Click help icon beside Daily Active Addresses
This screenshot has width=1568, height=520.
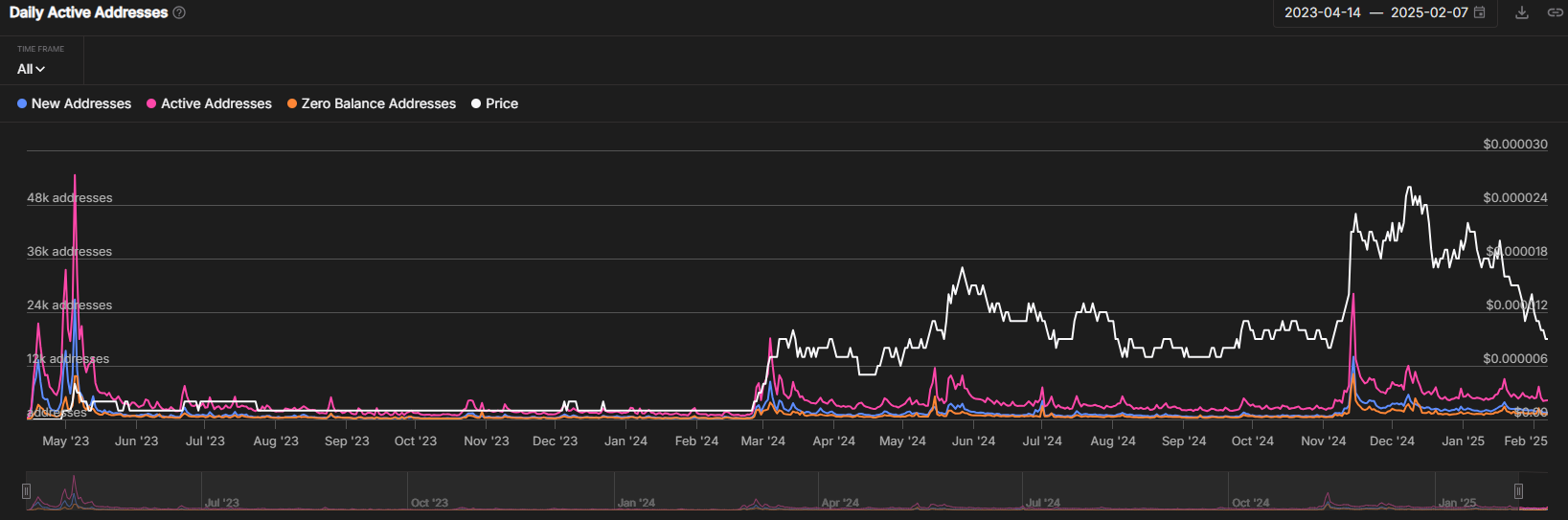[x=179, y=12]
